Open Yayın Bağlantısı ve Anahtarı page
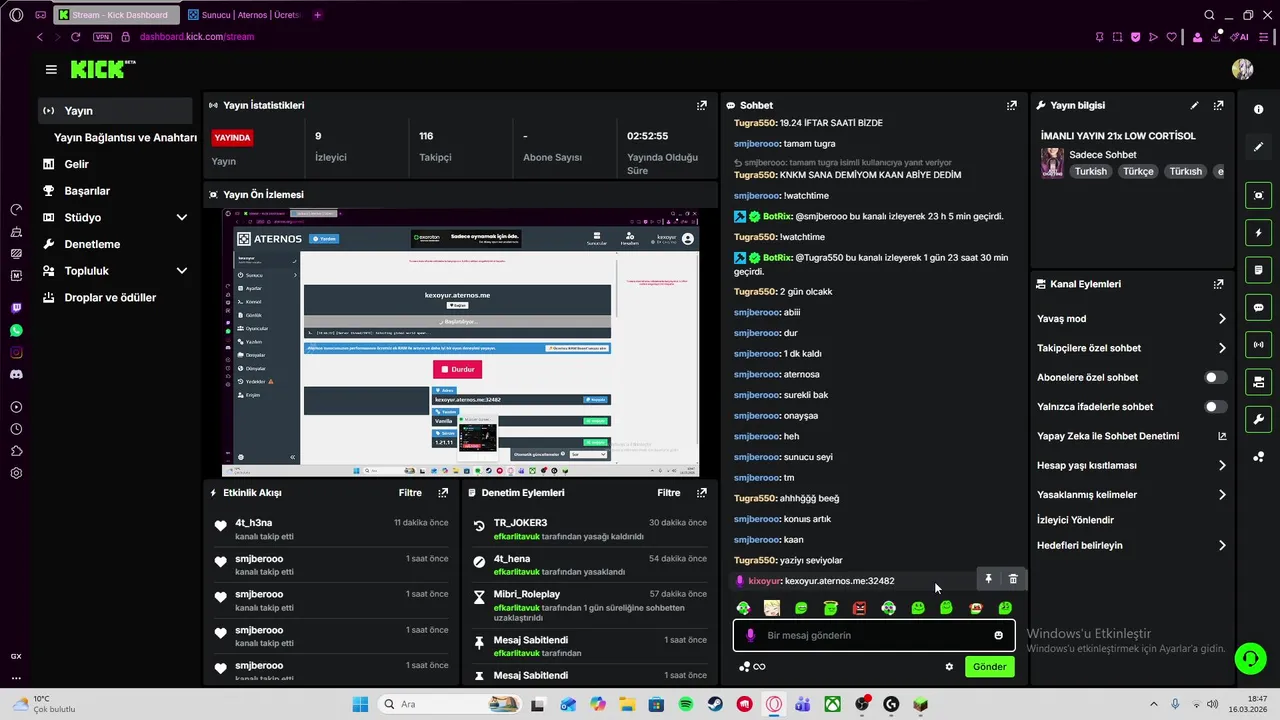The width and height of the screenshot is (1280, 720). pyautogui.click(x=125, y=138)
